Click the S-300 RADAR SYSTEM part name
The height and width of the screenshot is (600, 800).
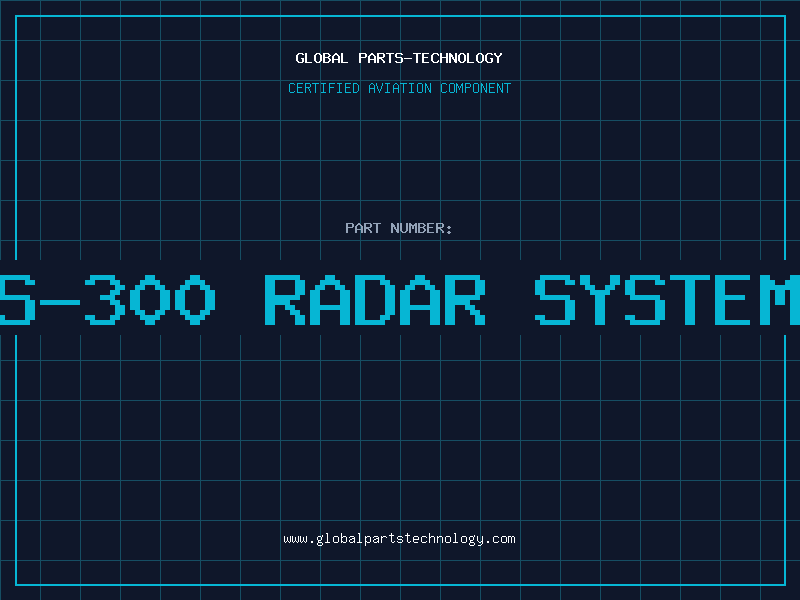click(x=400, y=299)
